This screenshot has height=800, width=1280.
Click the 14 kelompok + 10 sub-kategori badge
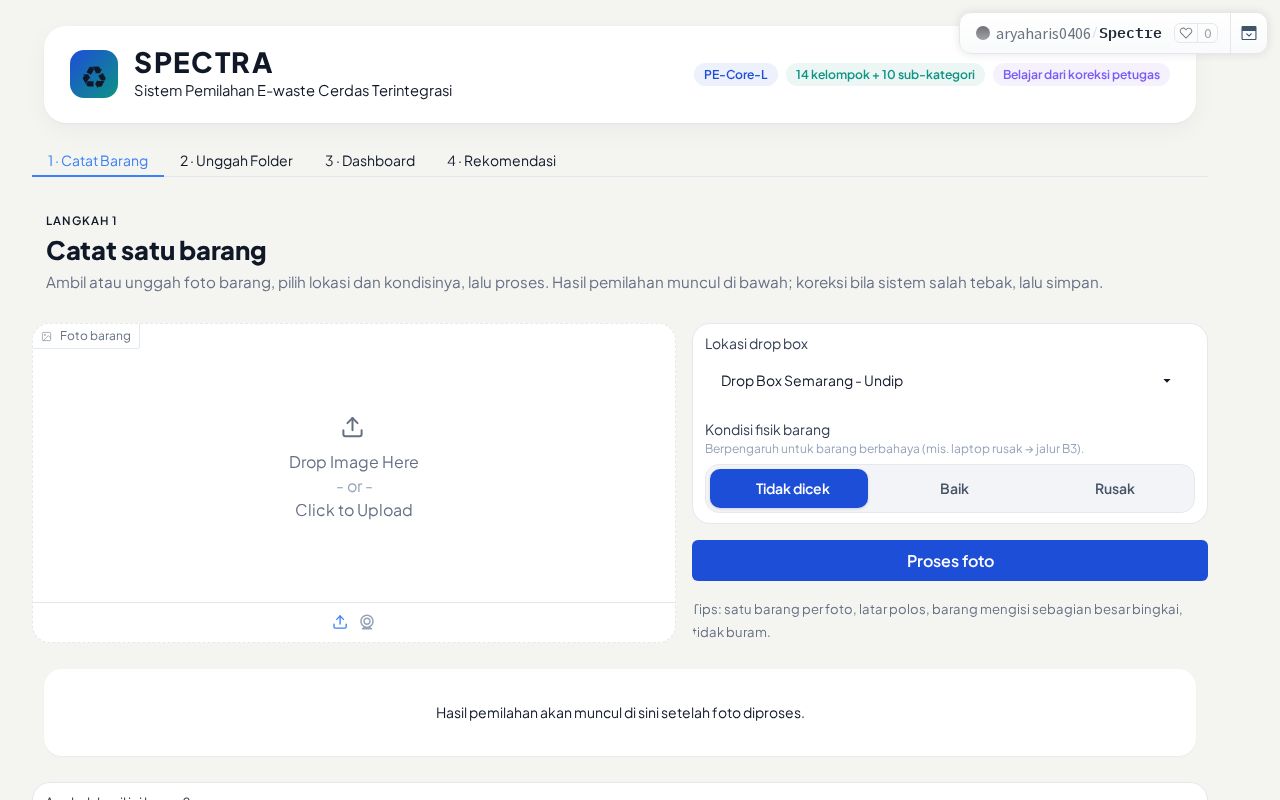(885, 75)
